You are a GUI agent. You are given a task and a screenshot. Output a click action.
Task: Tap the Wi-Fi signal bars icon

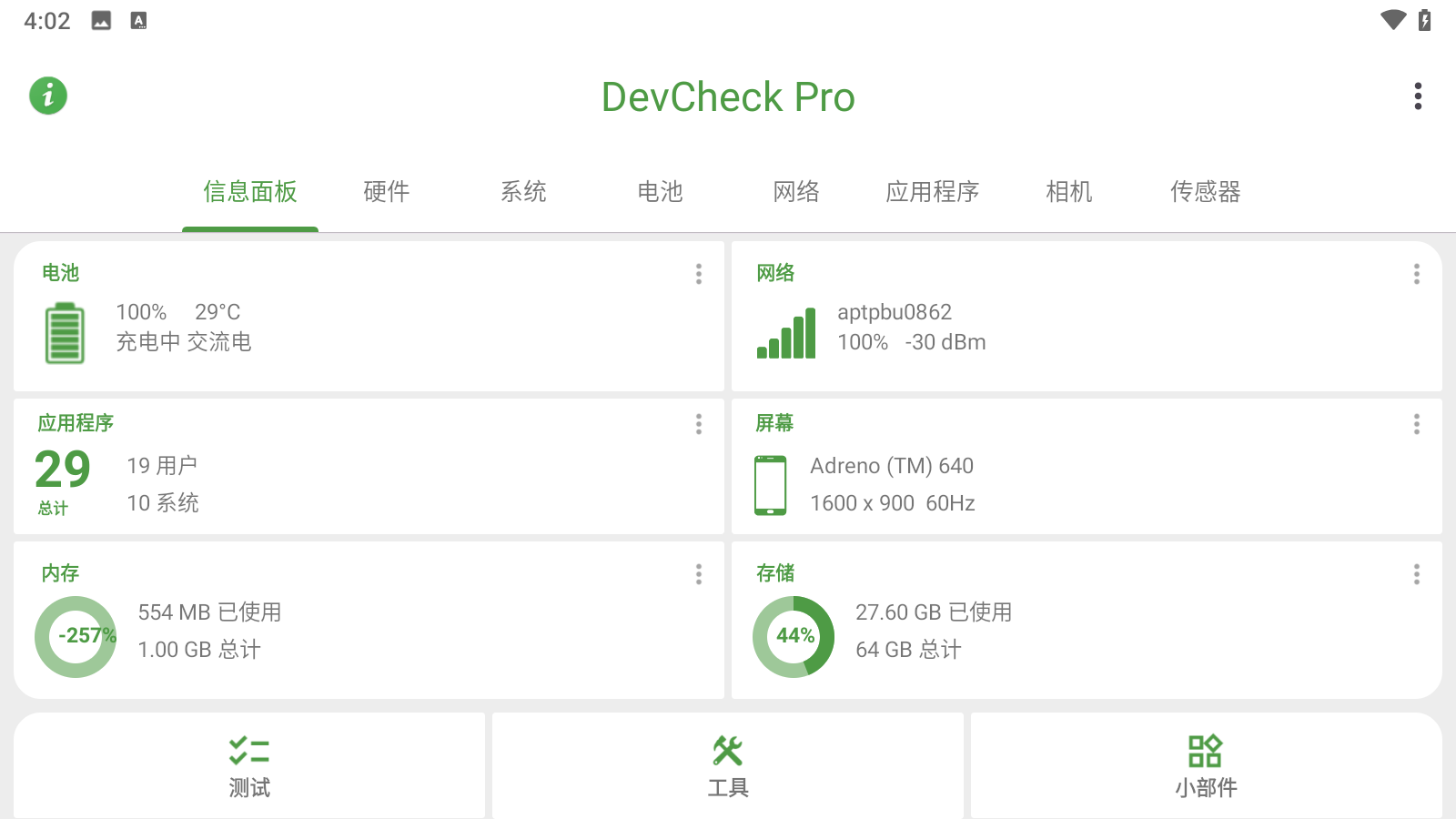(786, 334)
